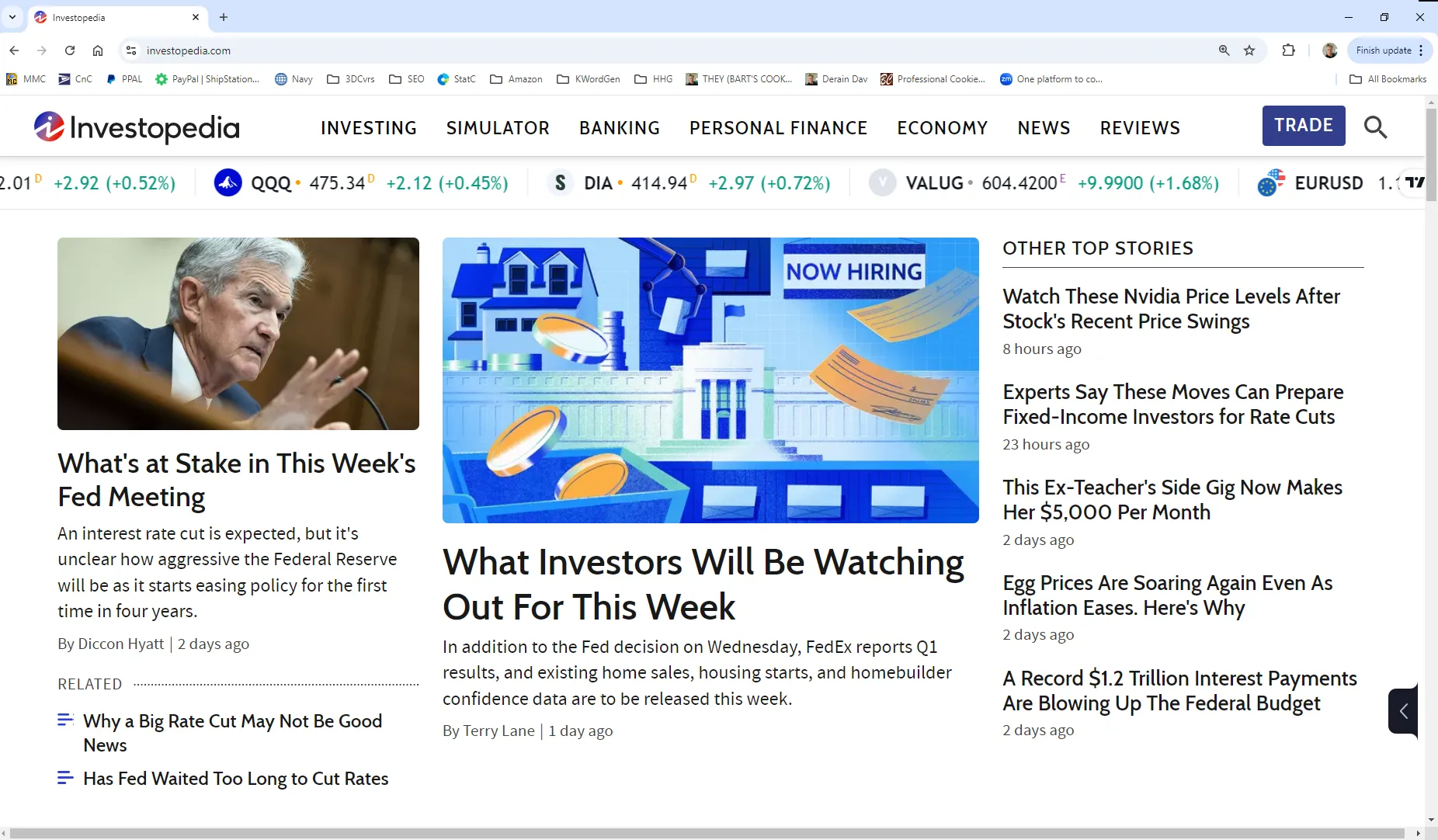The height and width of the screenshot is (840, 1438).
Task: Open the Amazon bookmark folder
Action: 516,79
